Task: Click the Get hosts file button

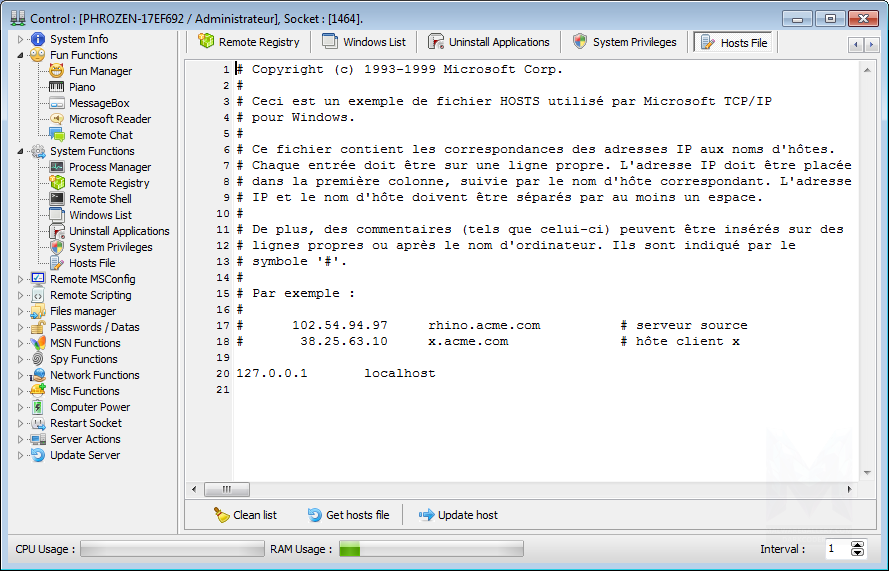Action: [x=348, y=515]
